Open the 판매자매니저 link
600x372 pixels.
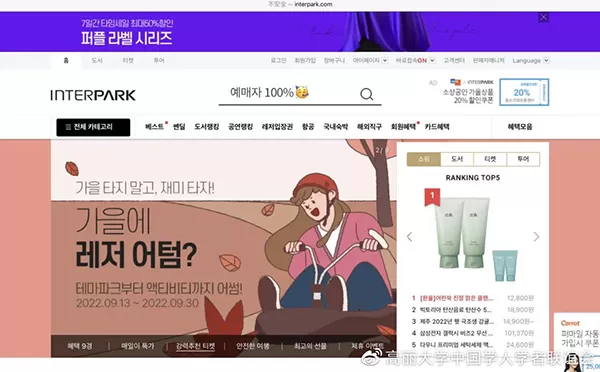(x=489, y=60)
